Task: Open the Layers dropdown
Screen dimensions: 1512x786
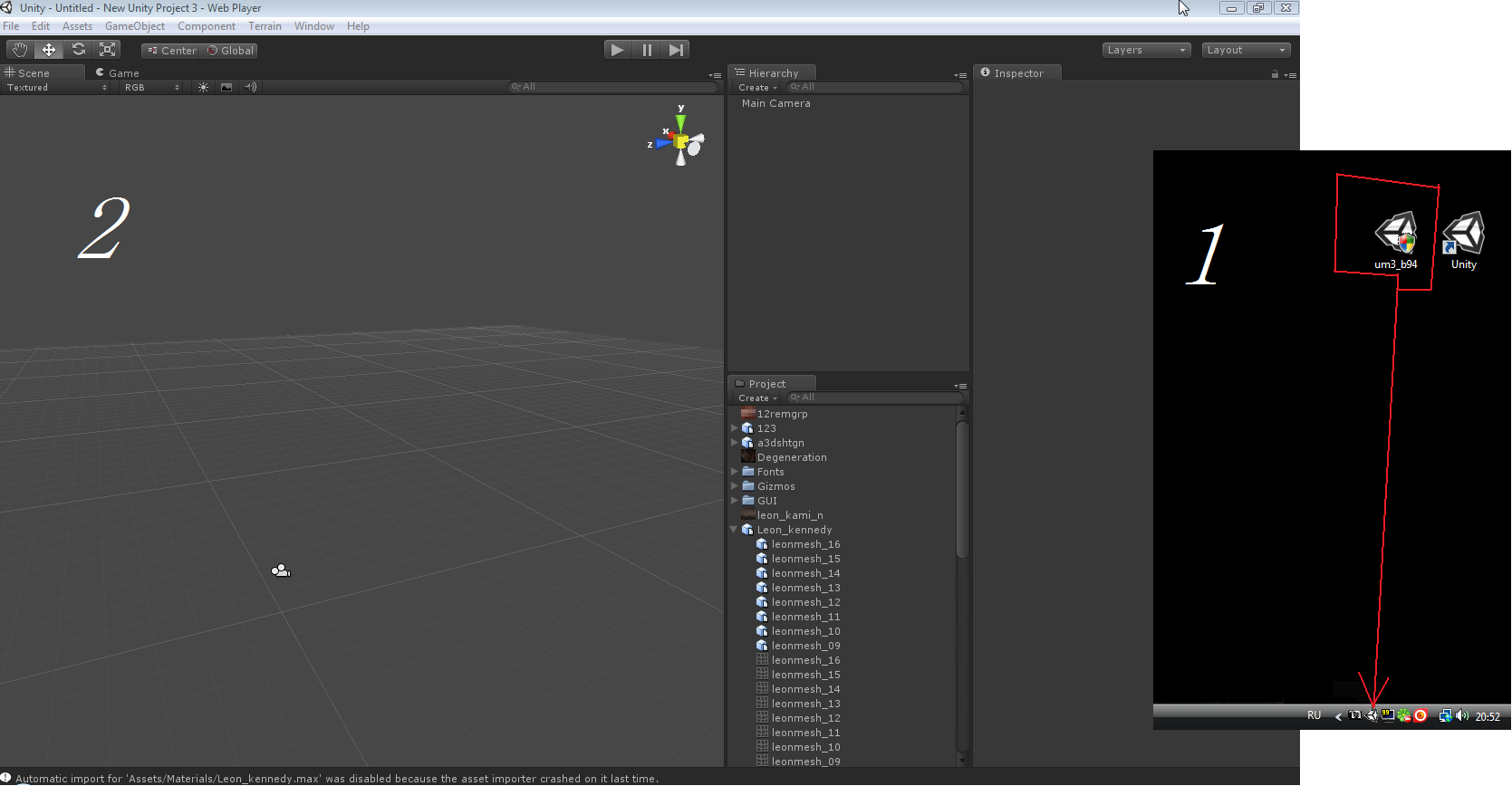Action: pos(1146,50)
